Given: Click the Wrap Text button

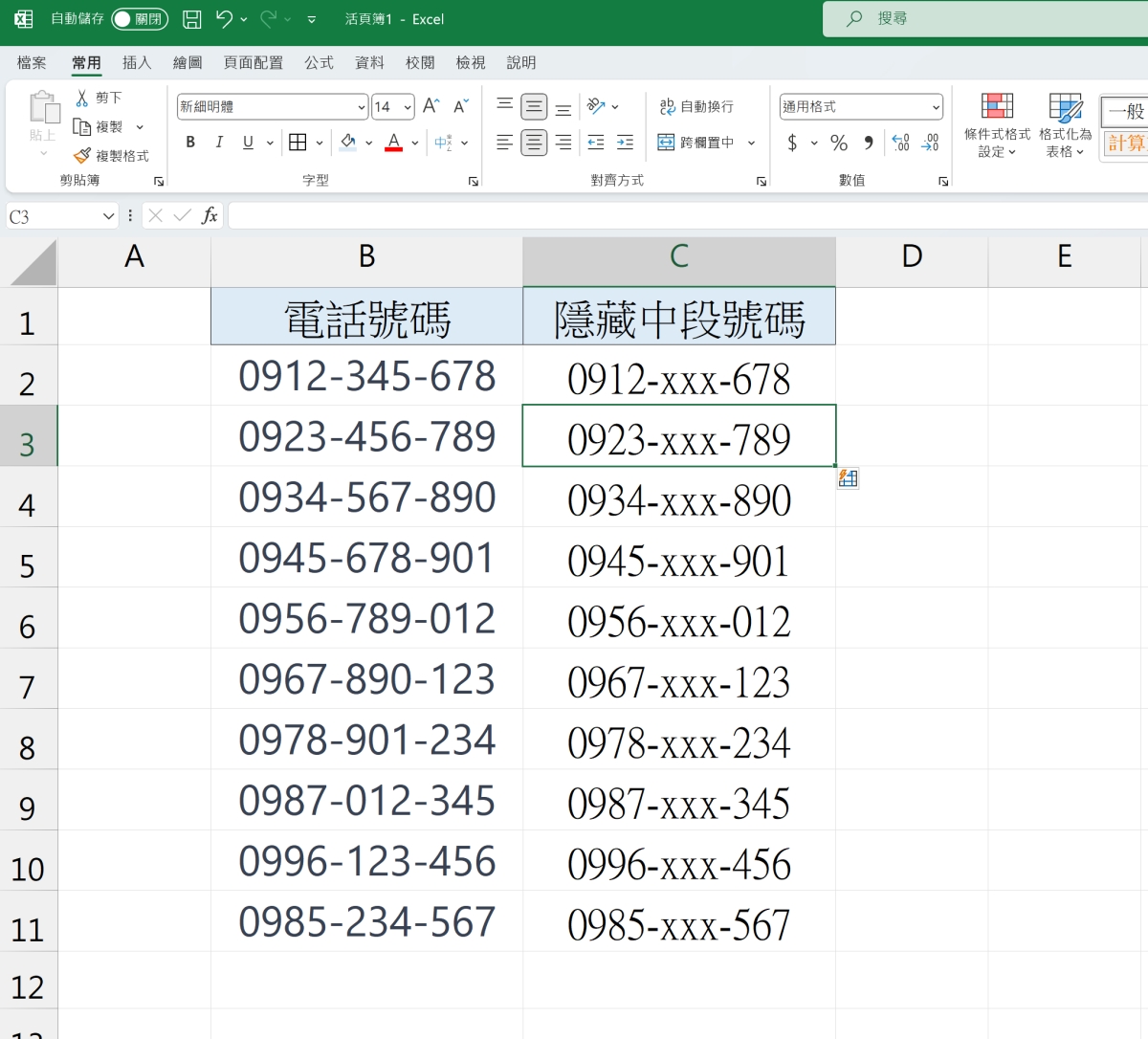Looking at the screenshot, I should point(696,106).
